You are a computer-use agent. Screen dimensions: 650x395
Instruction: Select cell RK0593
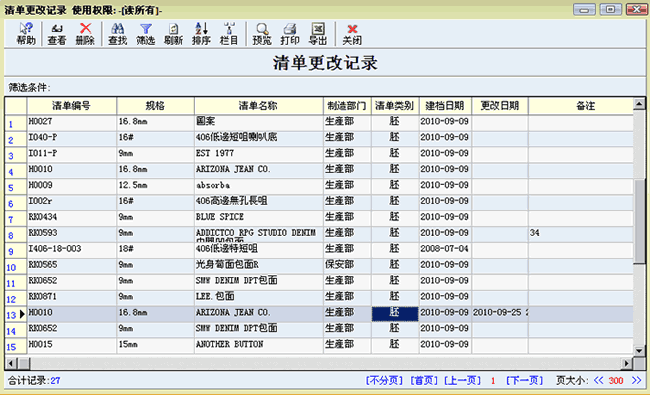click(x=72, y=233)
